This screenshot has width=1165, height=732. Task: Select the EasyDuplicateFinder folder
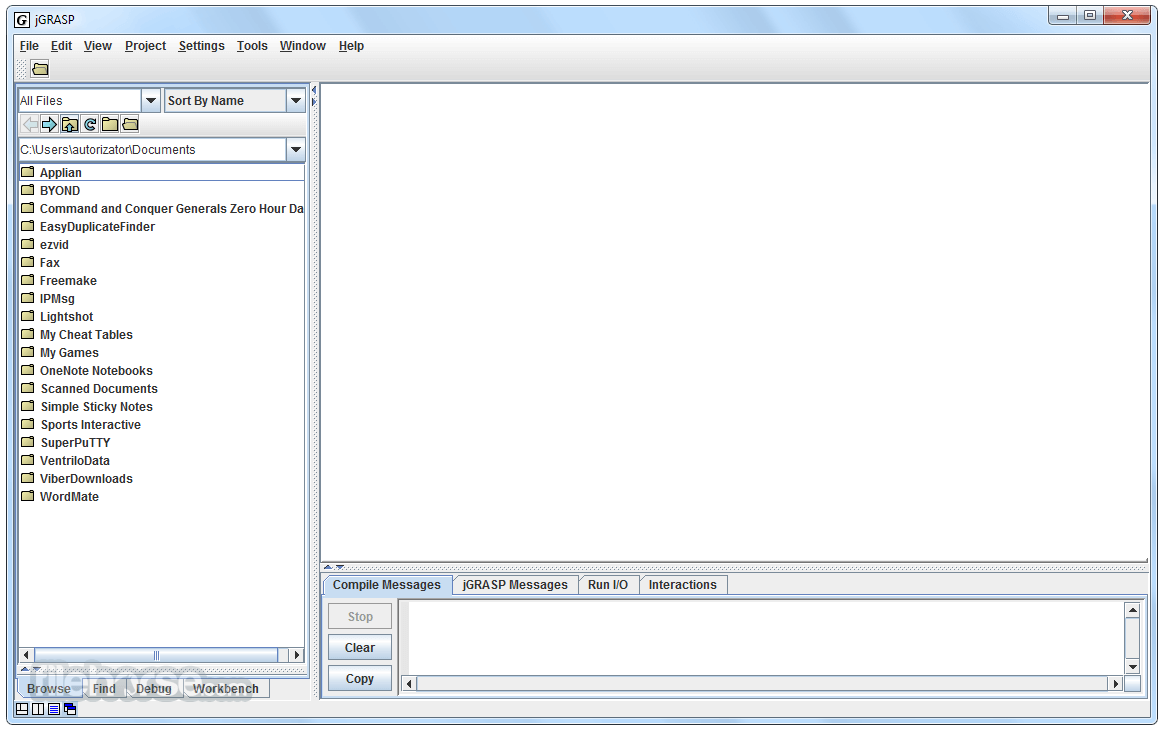click(x=161, y=227)
